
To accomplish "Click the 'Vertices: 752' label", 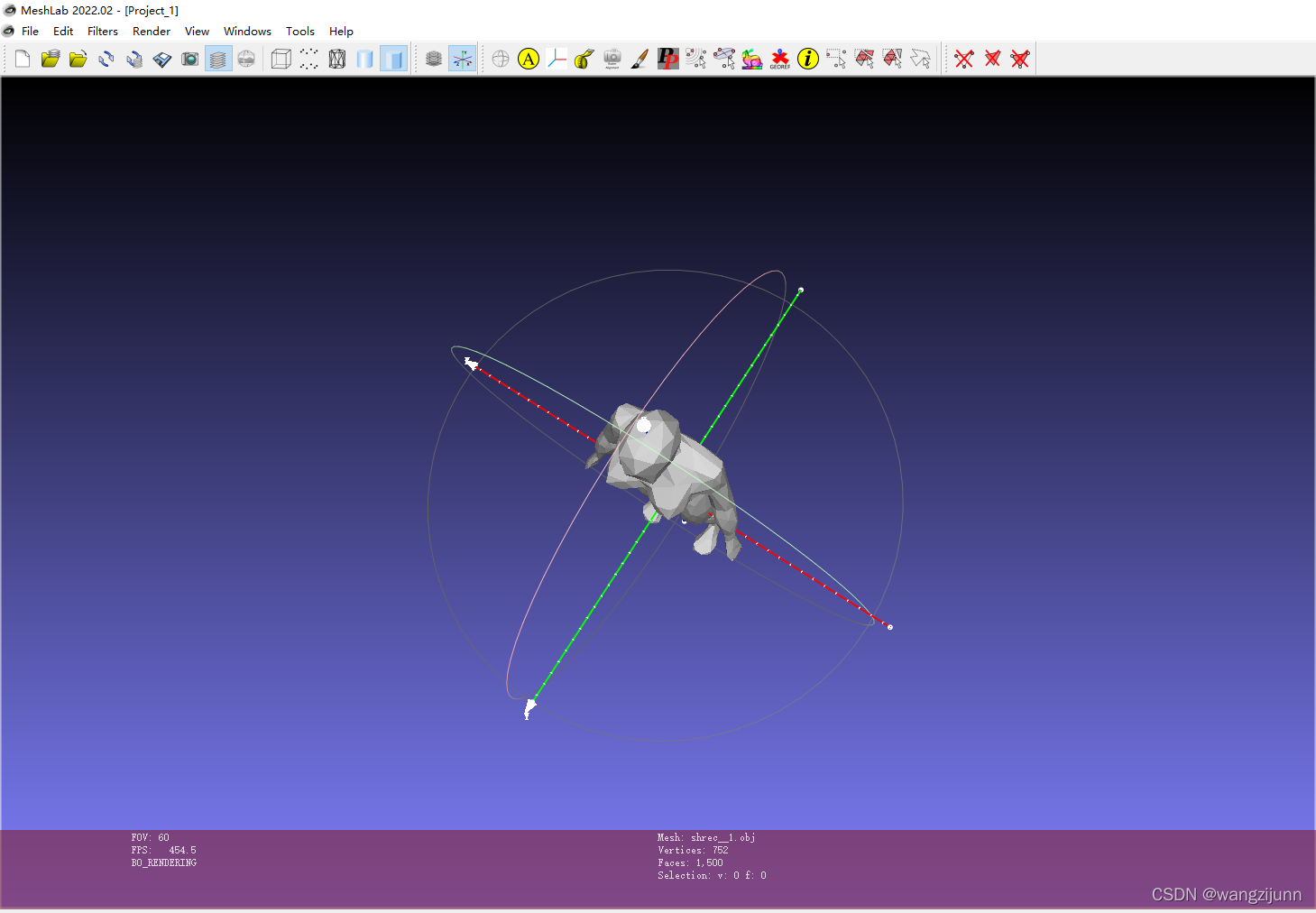I will point(693,850).
